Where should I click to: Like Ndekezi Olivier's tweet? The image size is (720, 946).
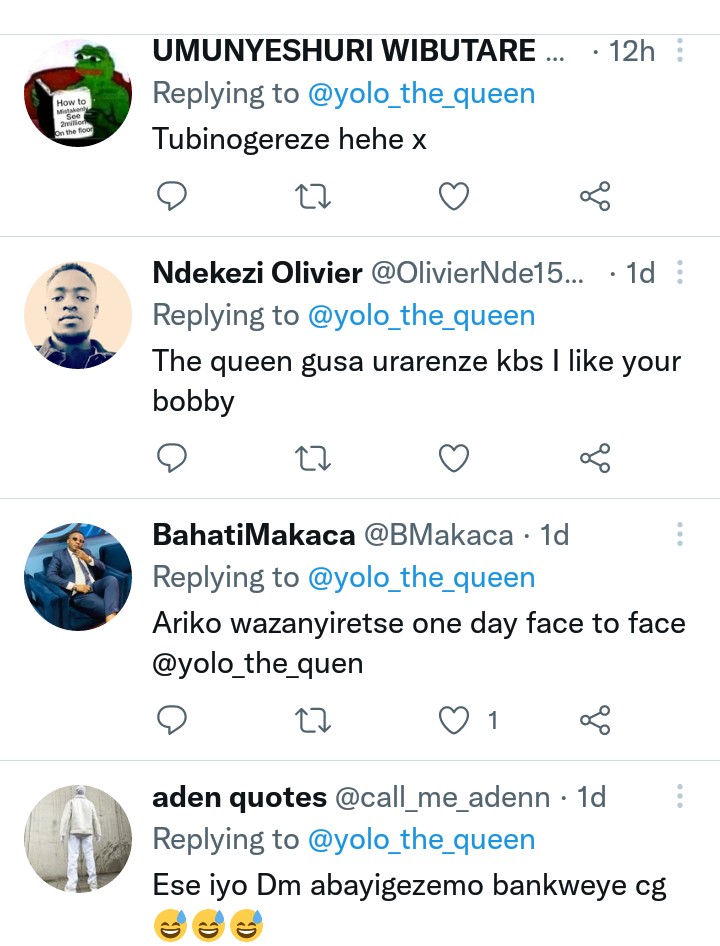click(x=455, y=458)
